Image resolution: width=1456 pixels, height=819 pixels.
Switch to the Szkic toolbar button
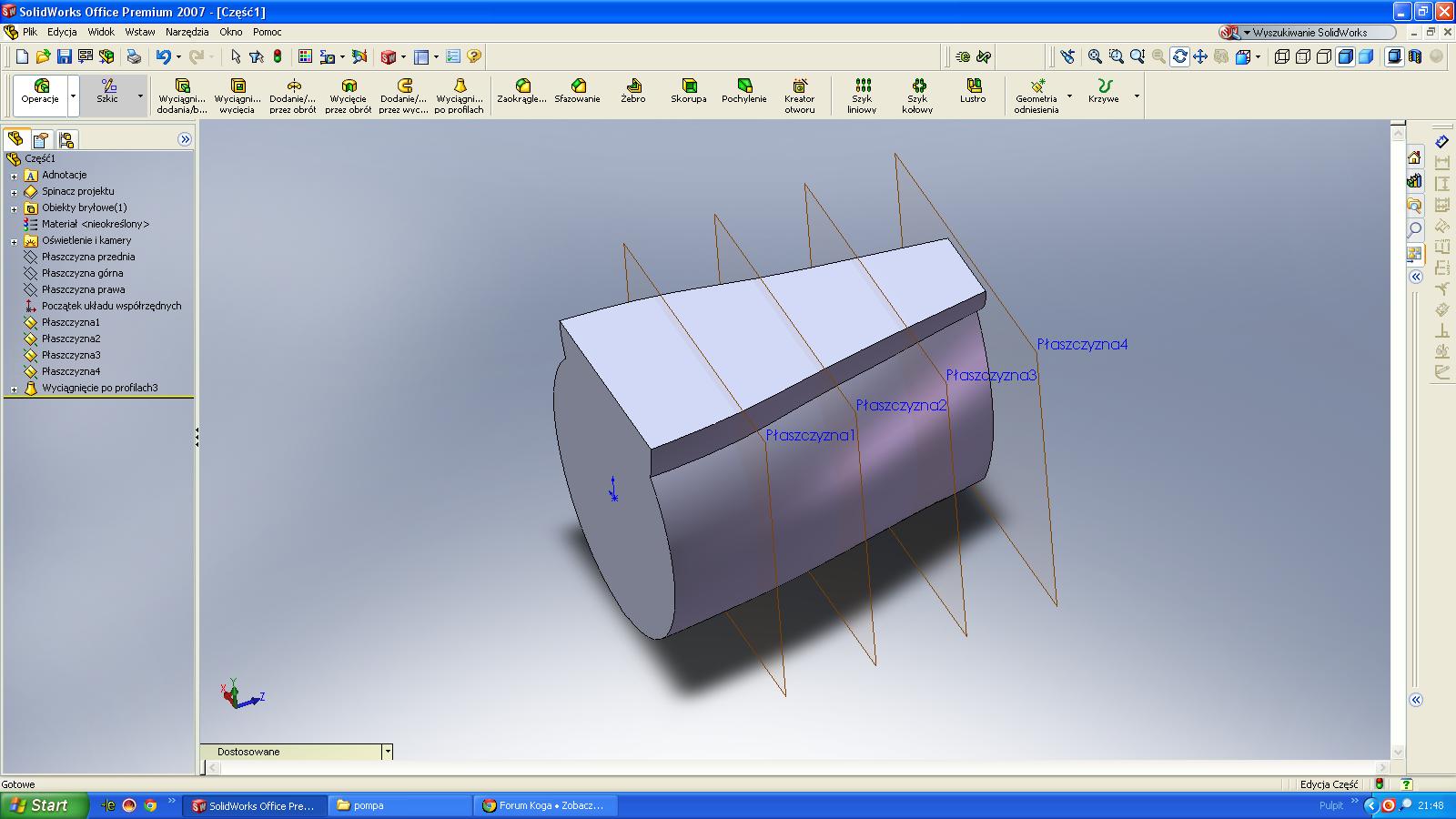[x=107, y=92]
